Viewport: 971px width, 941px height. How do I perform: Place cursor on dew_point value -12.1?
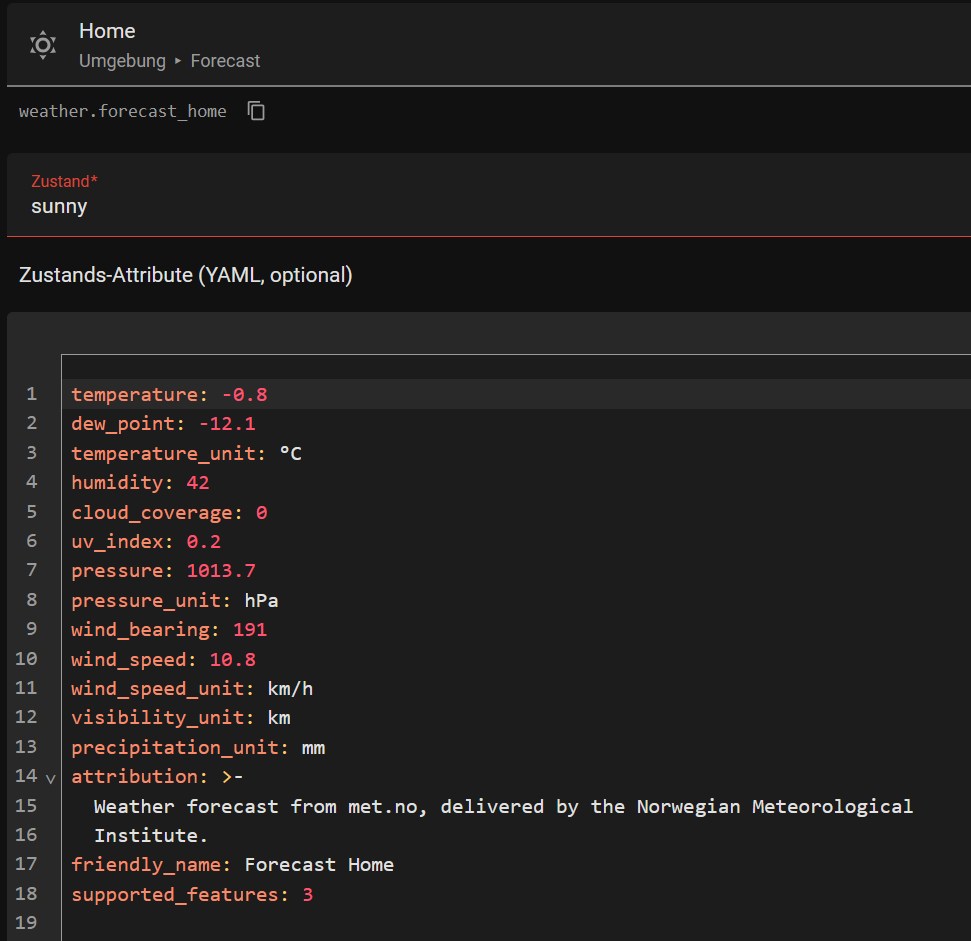point(227,424)
